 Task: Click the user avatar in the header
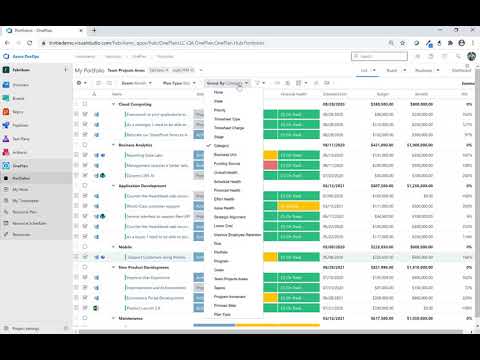pos(471,56)
